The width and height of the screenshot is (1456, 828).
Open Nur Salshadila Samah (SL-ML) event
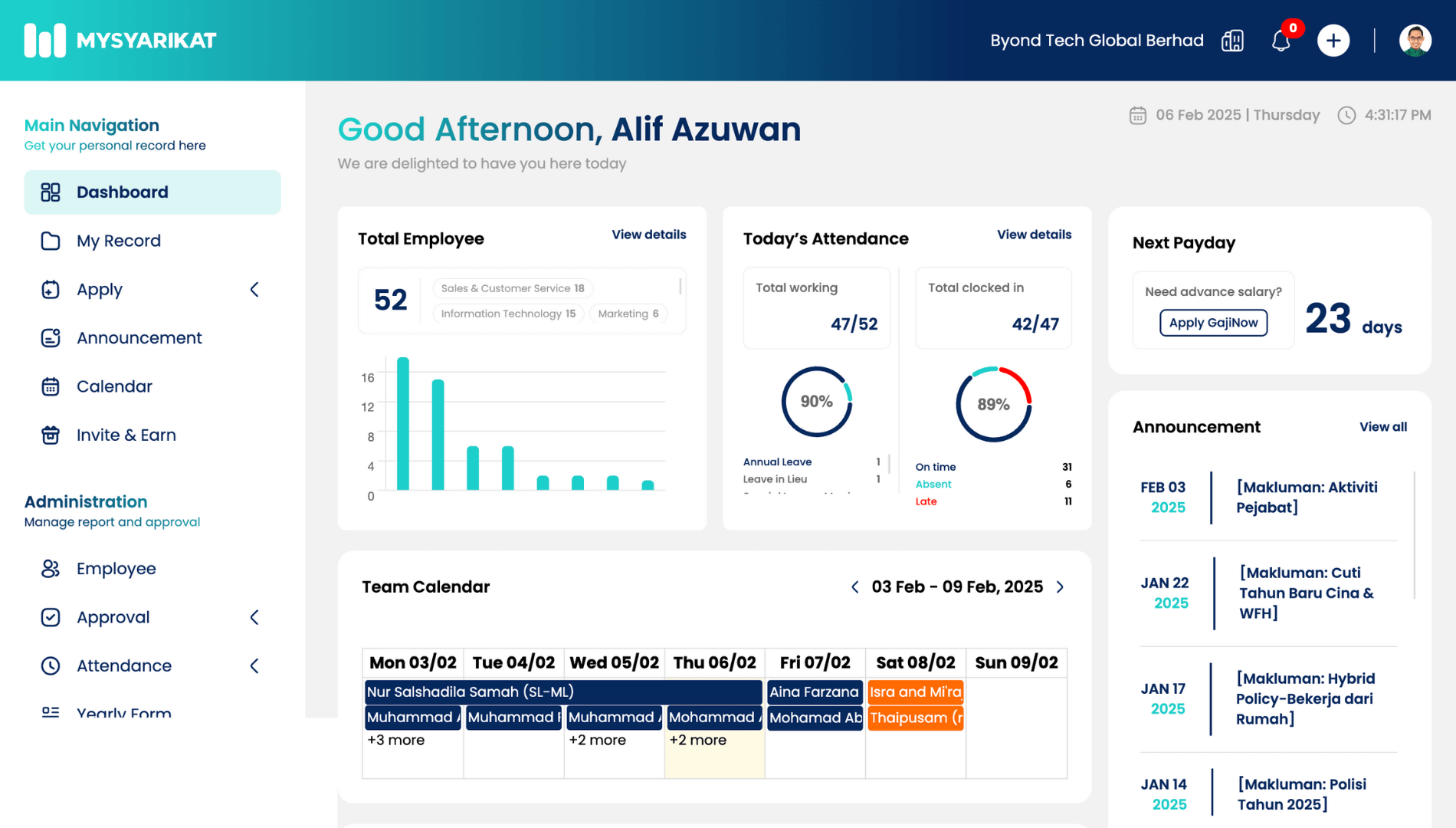point(563,692)
